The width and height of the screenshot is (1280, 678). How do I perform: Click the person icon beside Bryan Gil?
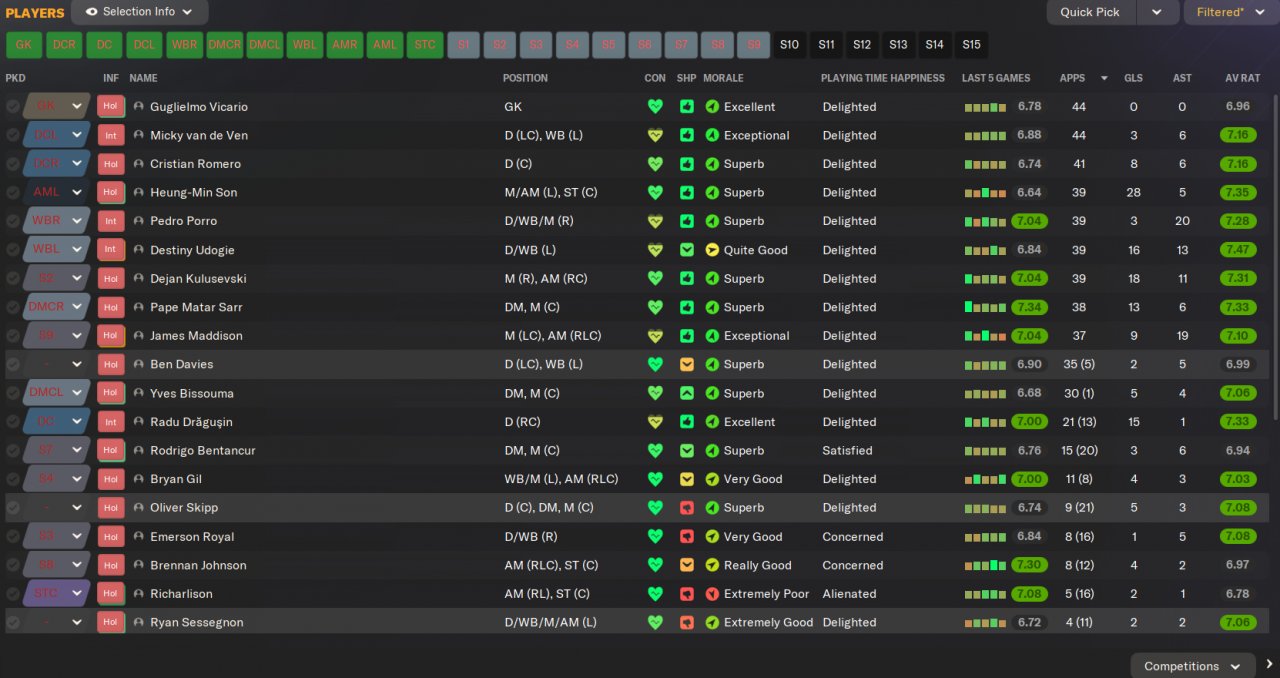pyautogui.click(x=139, y=479)
